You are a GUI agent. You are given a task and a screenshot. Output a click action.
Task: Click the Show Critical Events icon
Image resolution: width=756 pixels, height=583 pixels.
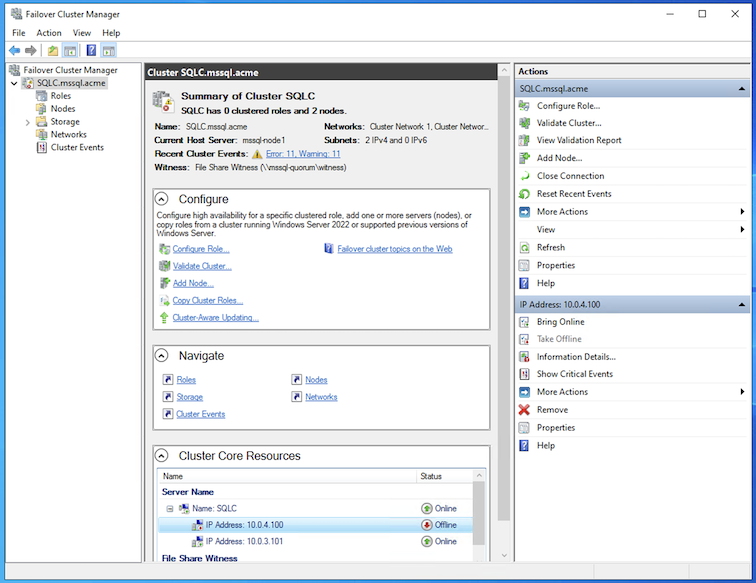(x=524, y=374)
